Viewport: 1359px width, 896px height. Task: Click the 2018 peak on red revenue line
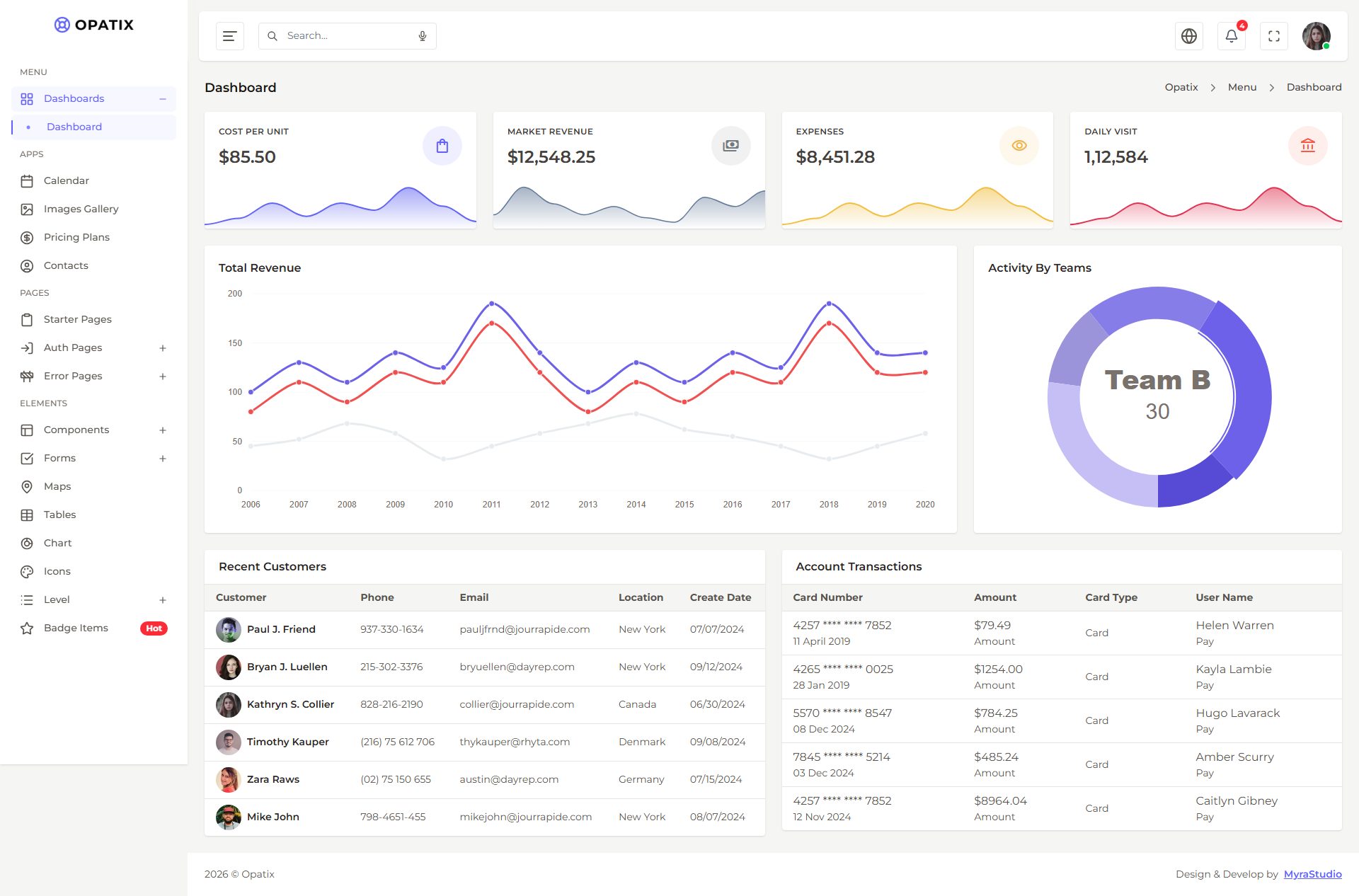point(829,323)
